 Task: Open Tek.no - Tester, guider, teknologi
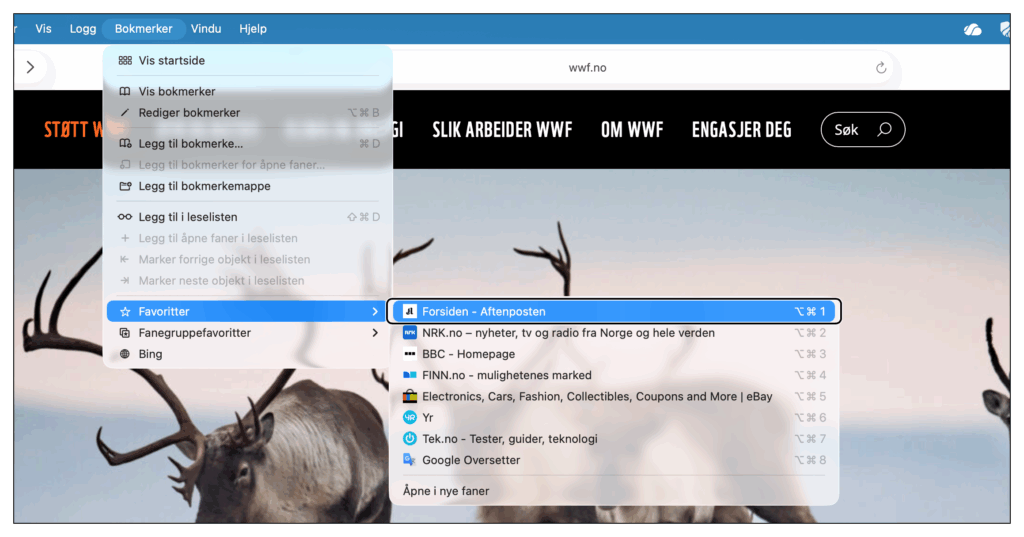coord(614,439)
